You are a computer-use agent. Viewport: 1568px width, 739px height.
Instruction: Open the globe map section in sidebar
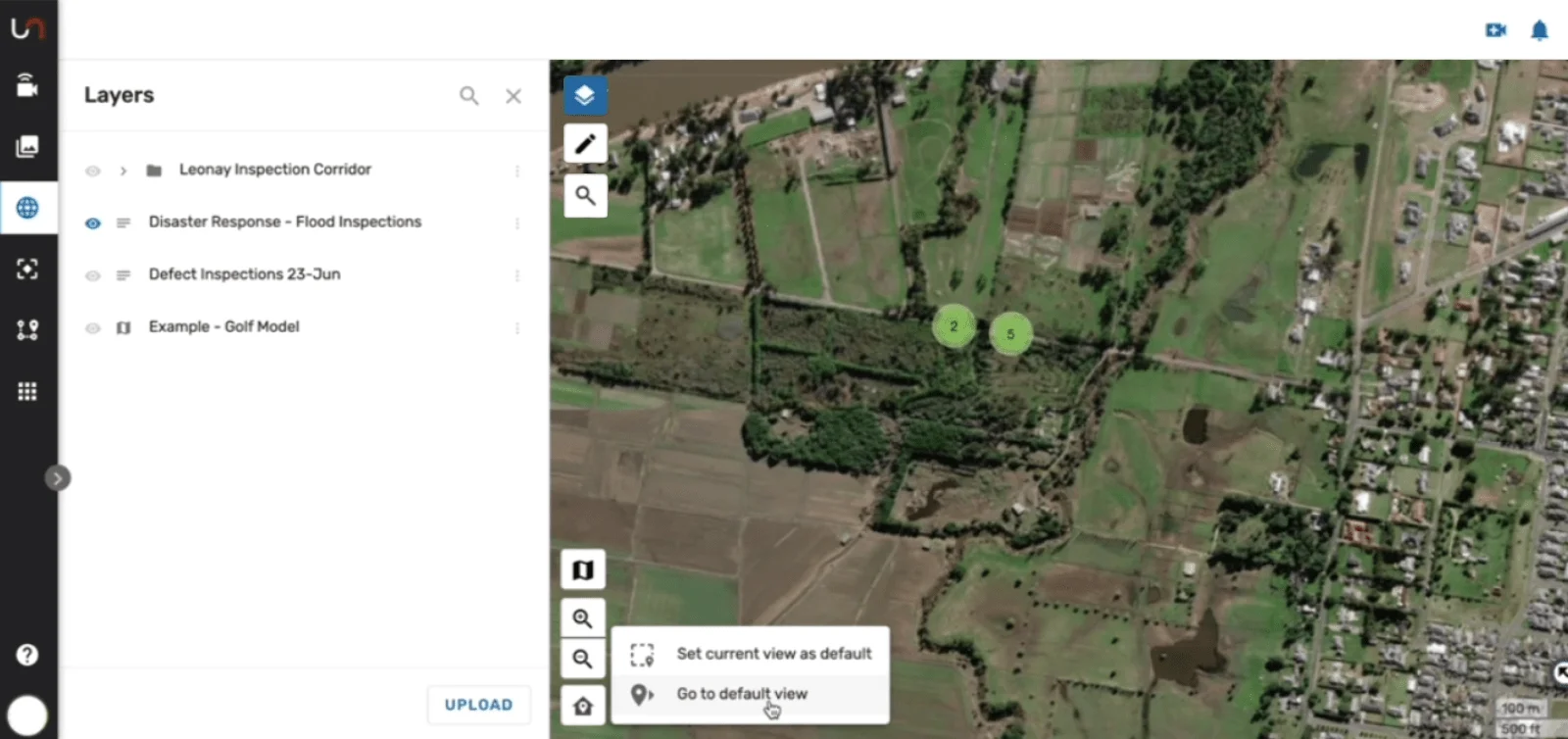27,208
